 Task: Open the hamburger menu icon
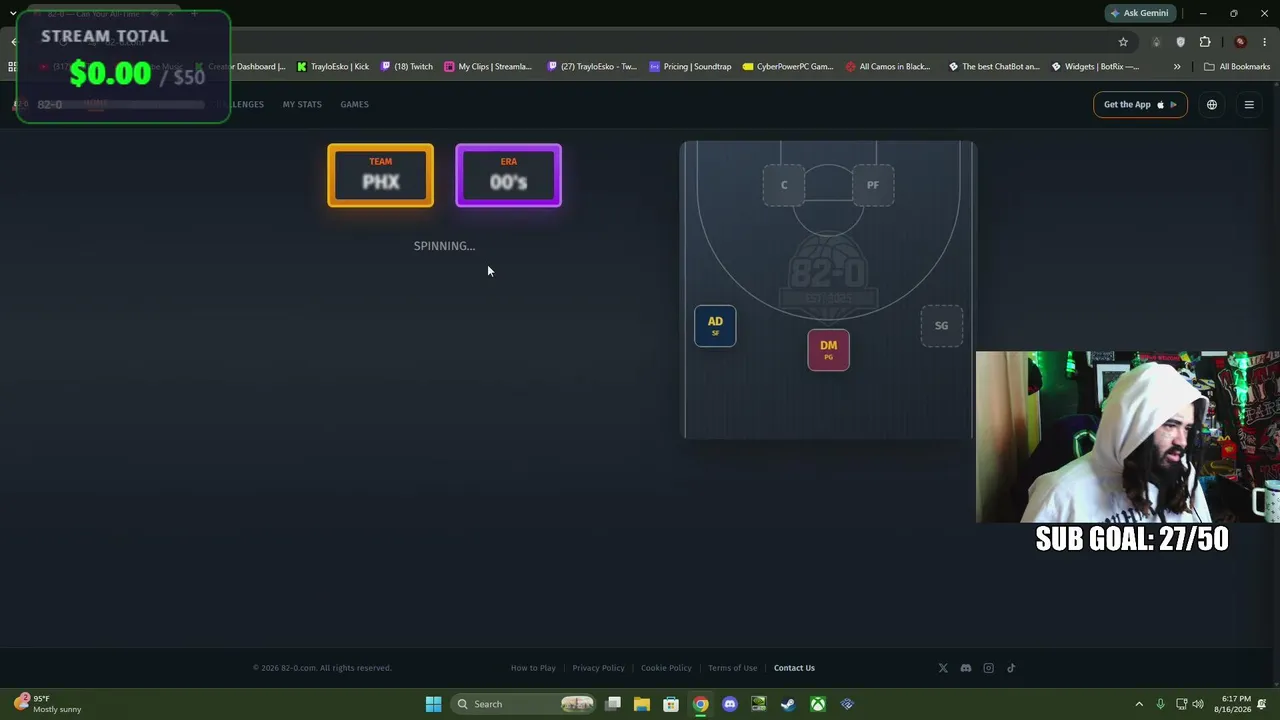point(1249,105)
